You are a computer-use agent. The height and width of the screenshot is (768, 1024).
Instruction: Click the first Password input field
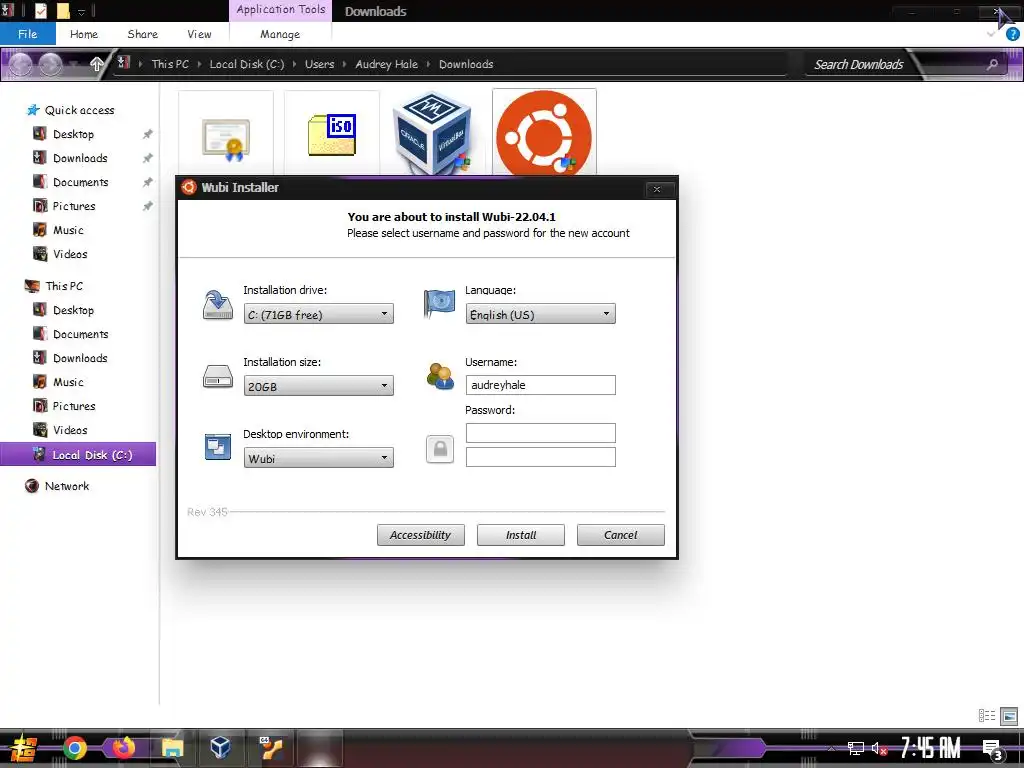[x=540, y=432]
